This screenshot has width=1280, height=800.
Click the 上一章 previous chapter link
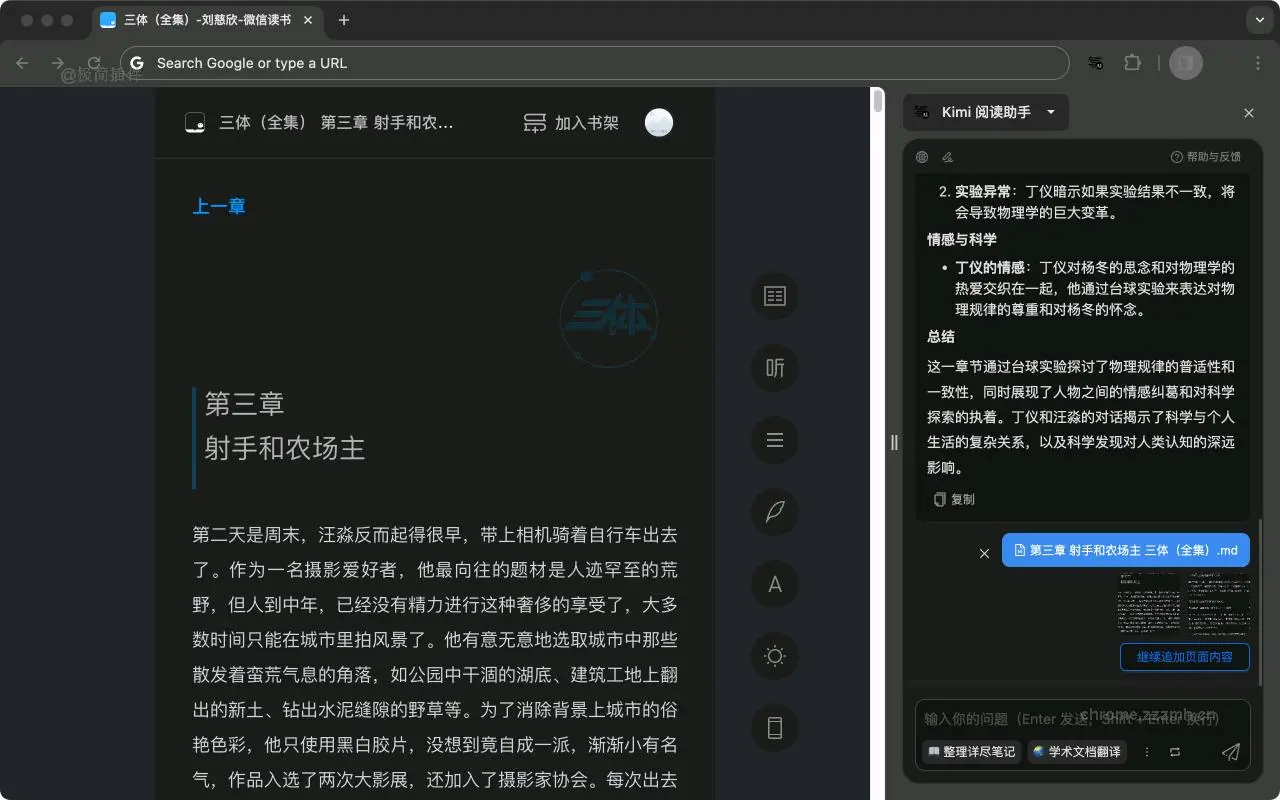220,206
